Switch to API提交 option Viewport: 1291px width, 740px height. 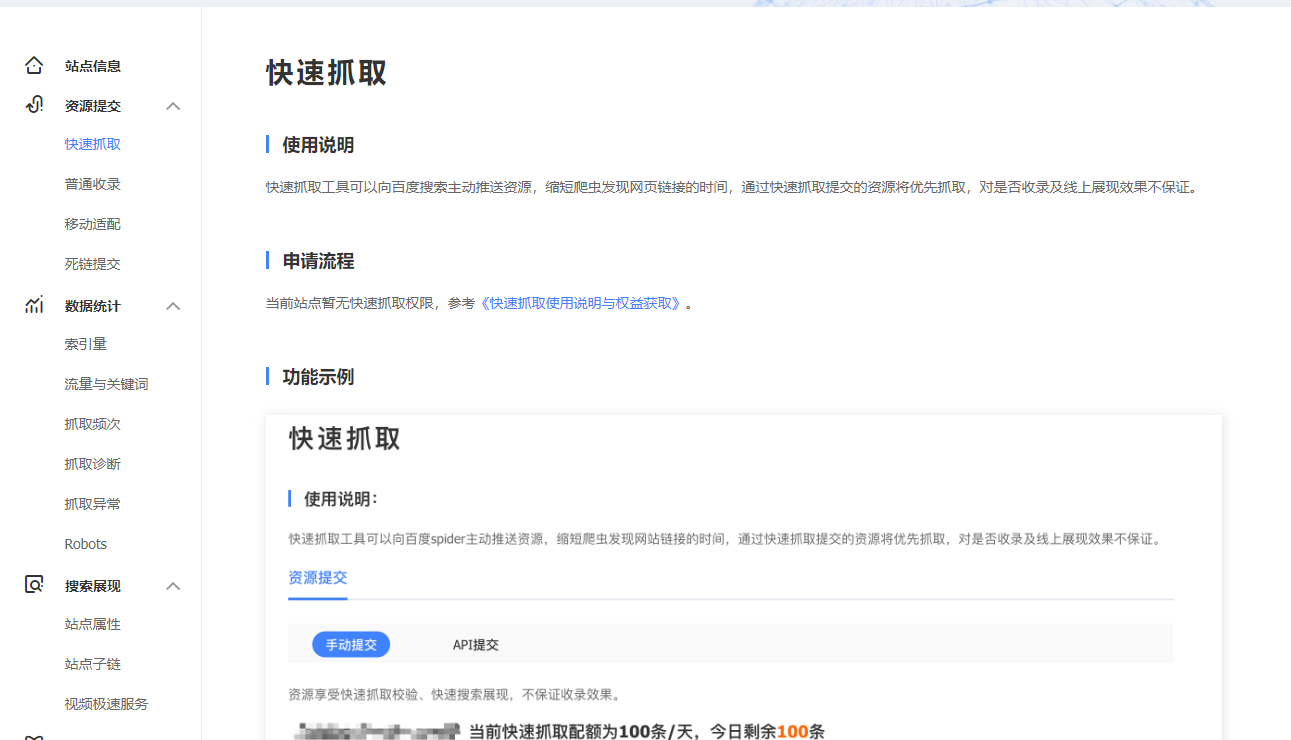[476, 645]
